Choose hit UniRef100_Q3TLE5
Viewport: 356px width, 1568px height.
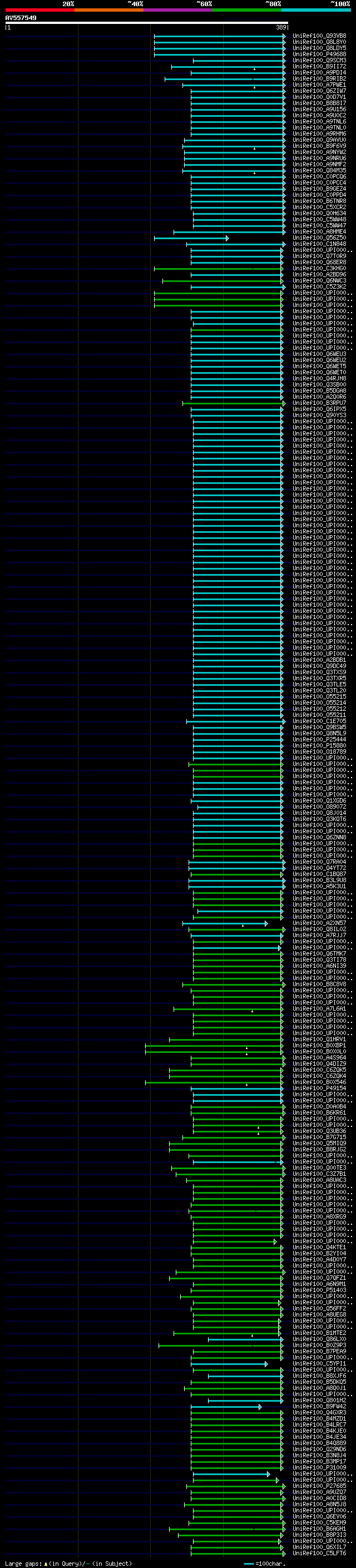(x=319, y=684)
